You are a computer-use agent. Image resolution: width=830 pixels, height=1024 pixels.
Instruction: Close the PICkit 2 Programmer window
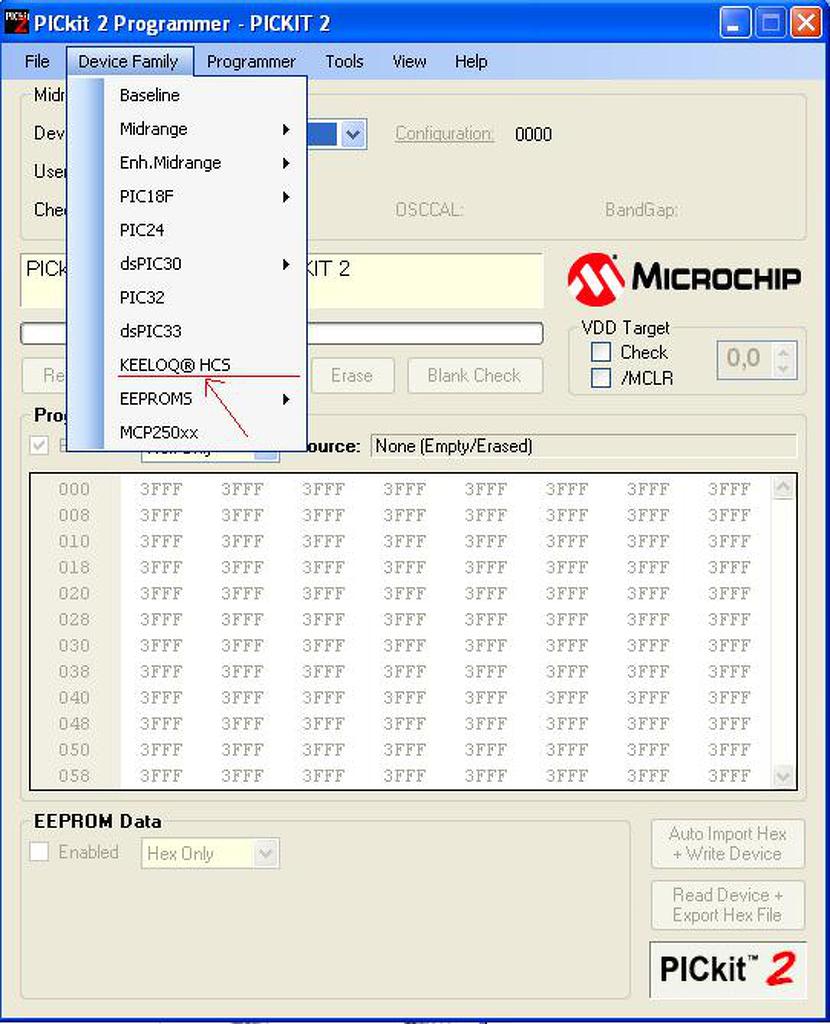coord(806,24)
